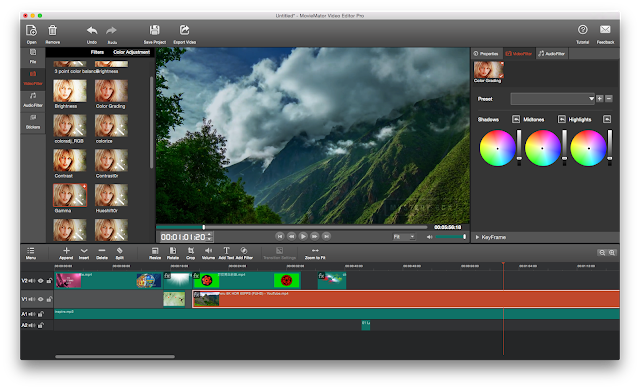
Task: Switch to the Properties tab
Action: (487, 53)
